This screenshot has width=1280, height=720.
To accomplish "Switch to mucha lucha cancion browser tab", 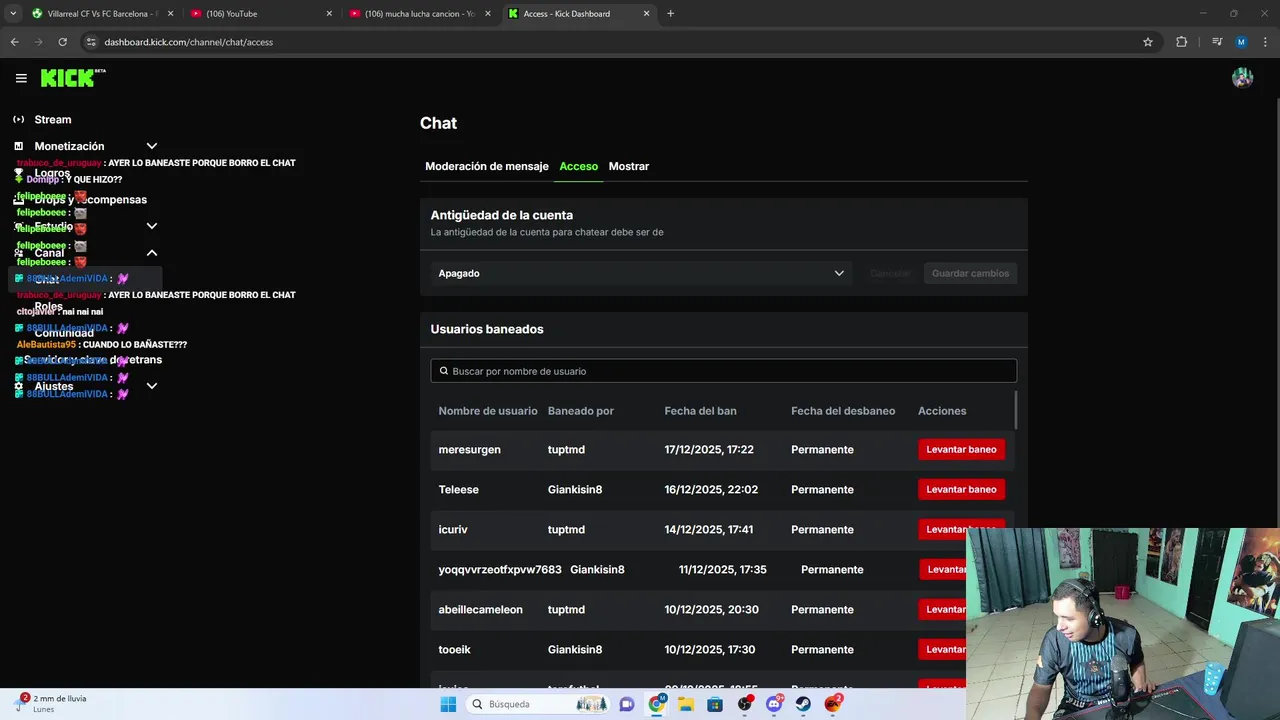I will coord(420,14).
